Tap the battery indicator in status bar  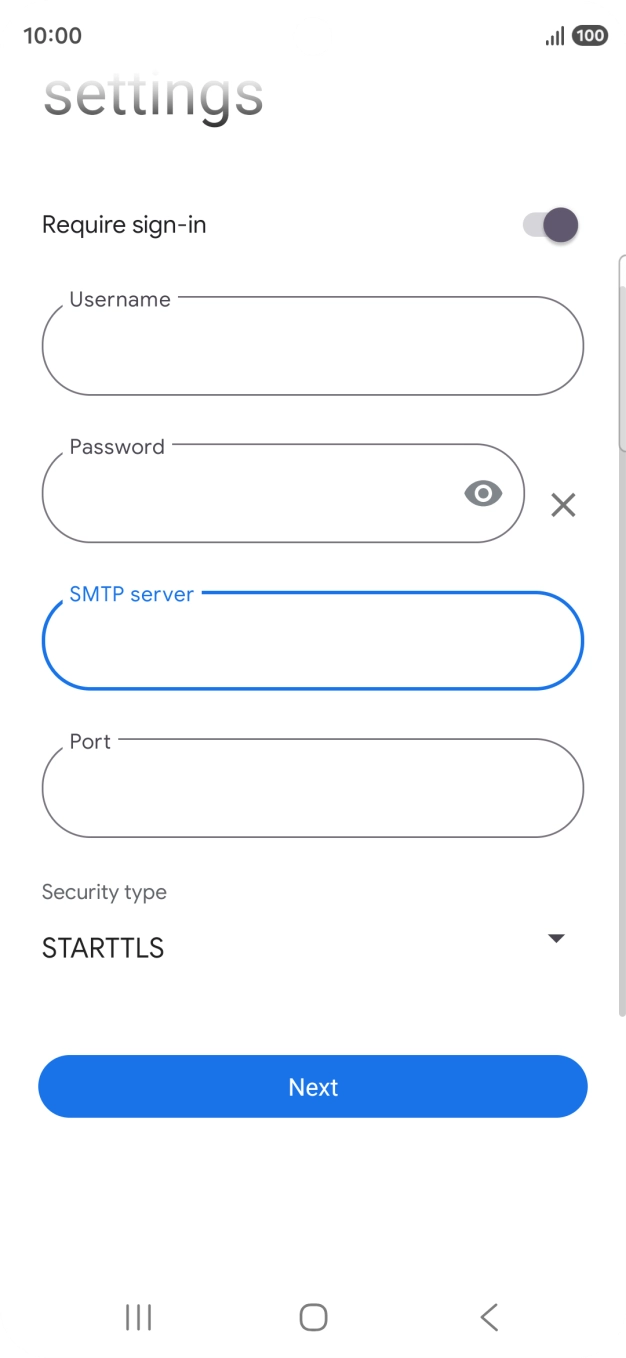[x=590, y=36]
